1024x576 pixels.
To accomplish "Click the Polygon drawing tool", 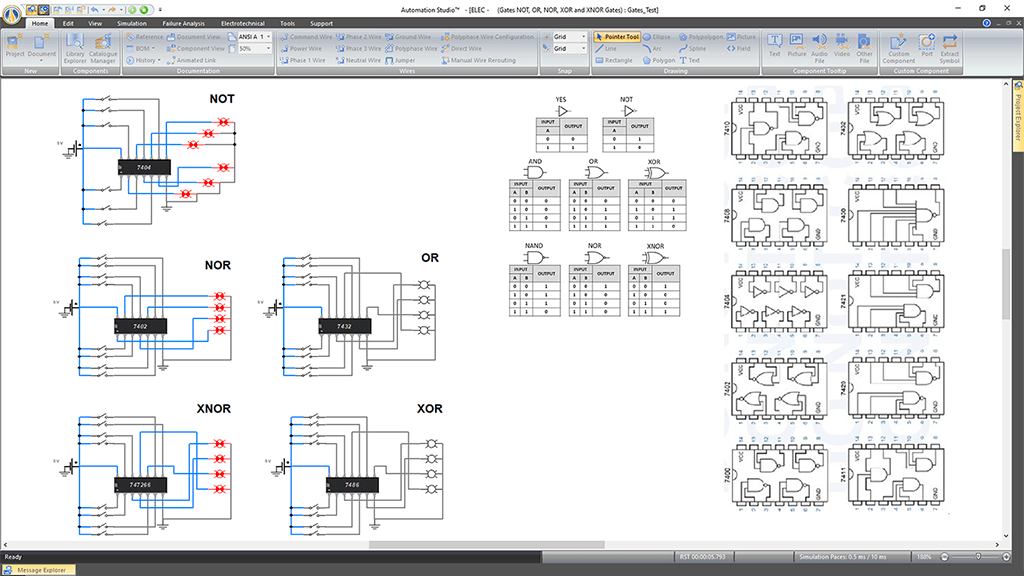I will [658, 60].
